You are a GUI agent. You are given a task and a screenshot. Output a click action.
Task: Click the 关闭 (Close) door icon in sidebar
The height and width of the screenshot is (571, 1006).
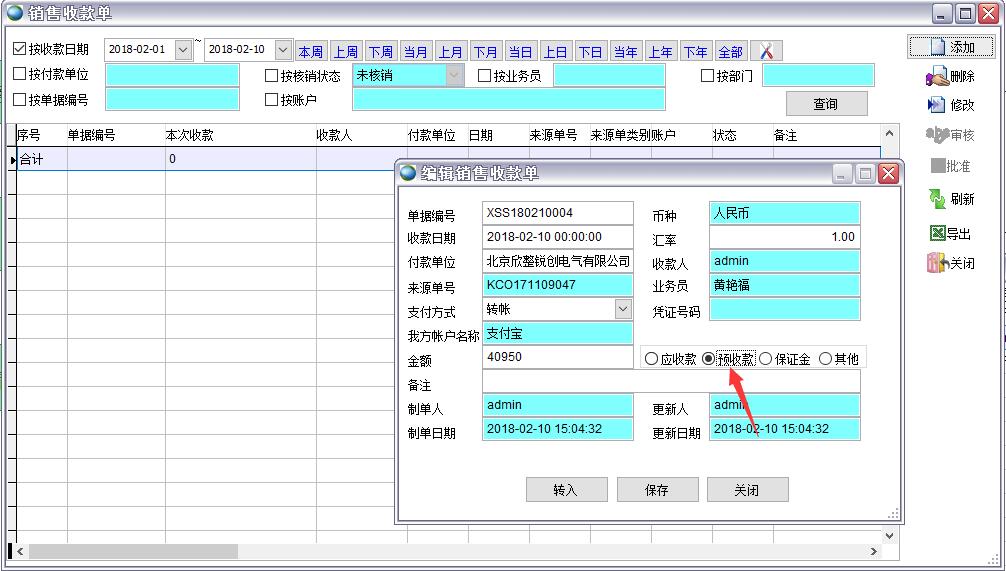(937, 264)
